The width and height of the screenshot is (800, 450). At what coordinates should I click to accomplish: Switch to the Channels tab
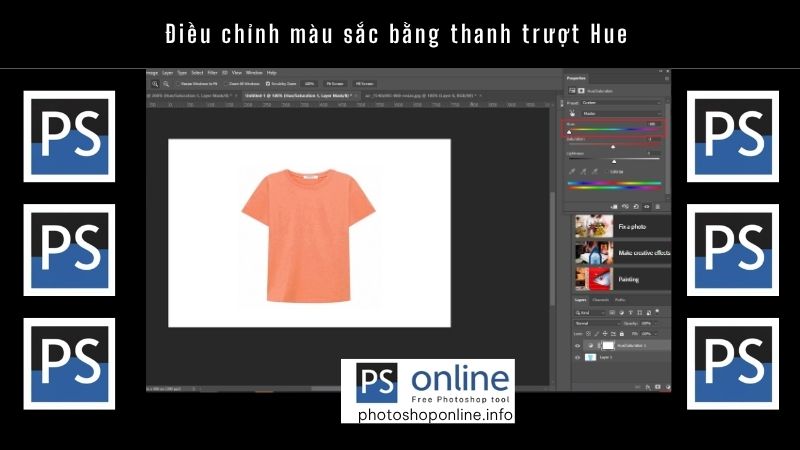[x=601, y=300]
